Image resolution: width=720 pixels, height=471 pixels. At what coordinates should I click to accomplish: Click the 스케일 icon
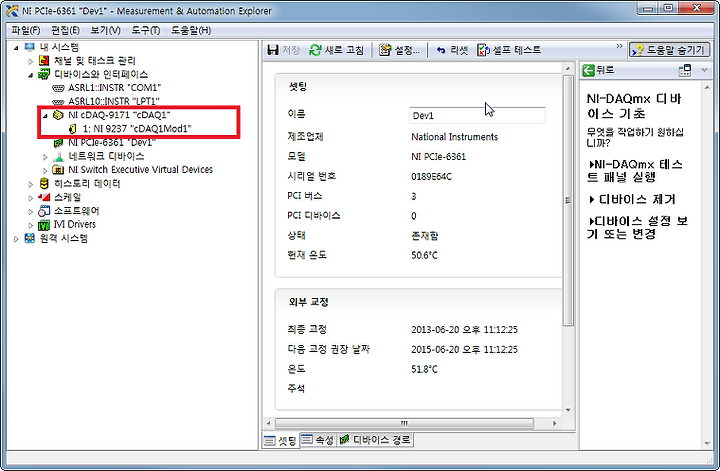point(44,197)
